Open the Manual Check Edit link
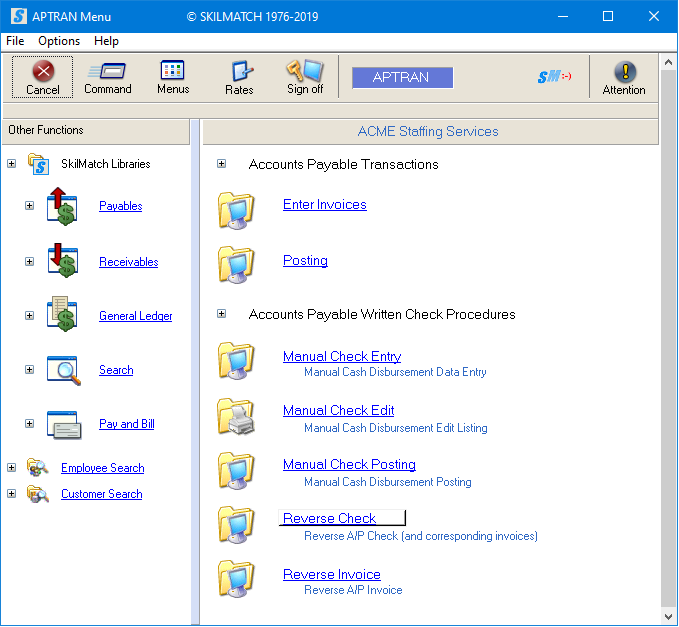The height and width of the screenshot is (627, 679). (x=339, y=410)
